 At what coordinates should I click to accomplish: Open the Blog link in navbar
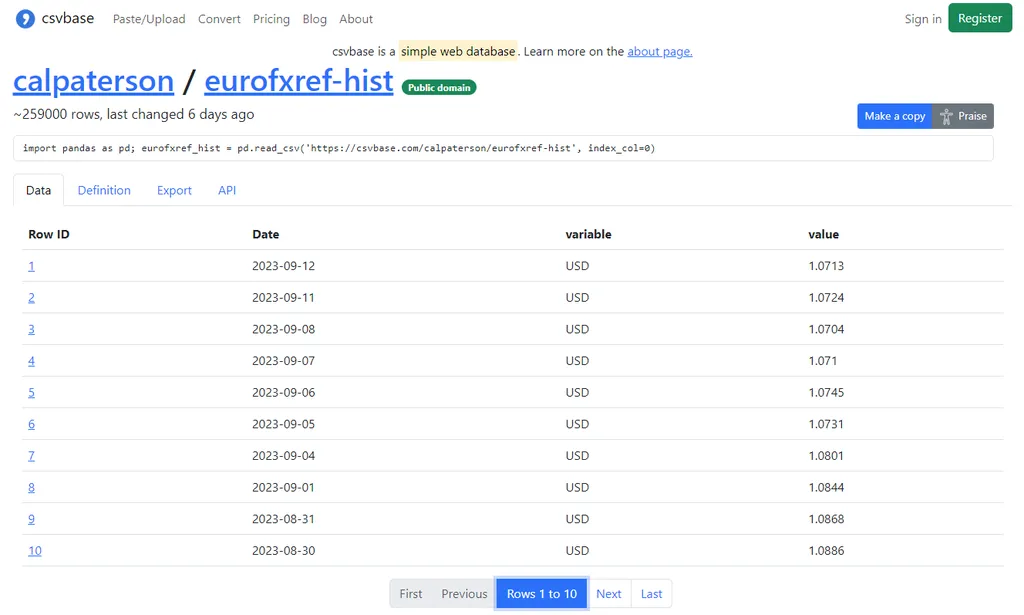click(314, 19)
